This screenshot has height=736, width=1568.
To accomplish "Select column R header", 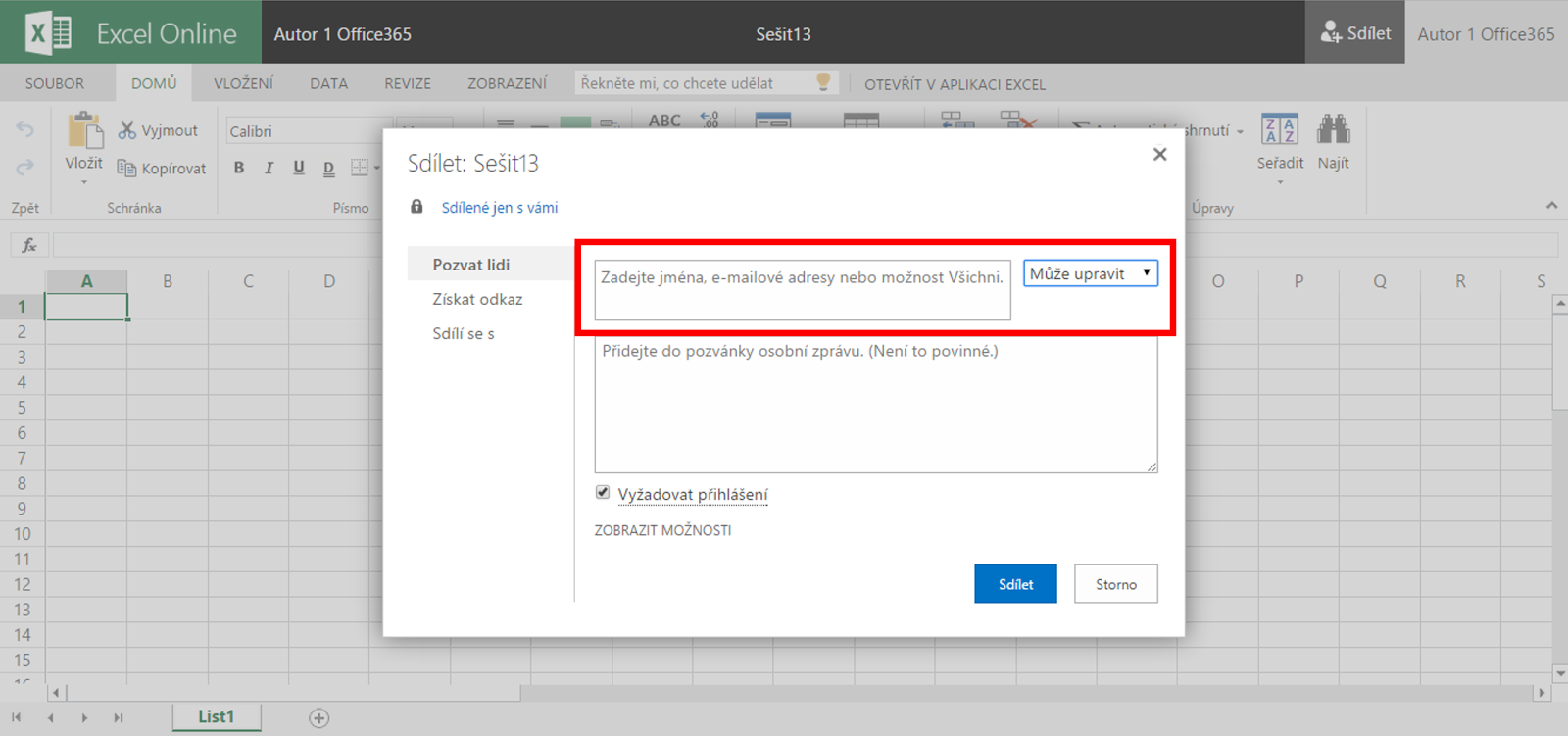I will pyautogui.click(x=1460, y=281).
